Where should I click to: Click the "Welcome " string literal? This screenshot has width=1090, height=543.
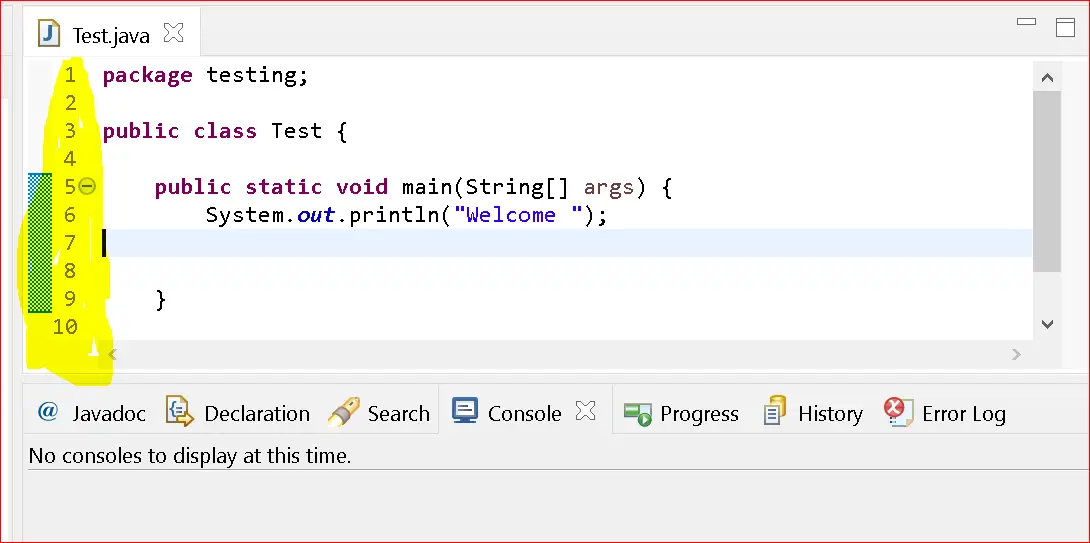[x=518, y=216]
